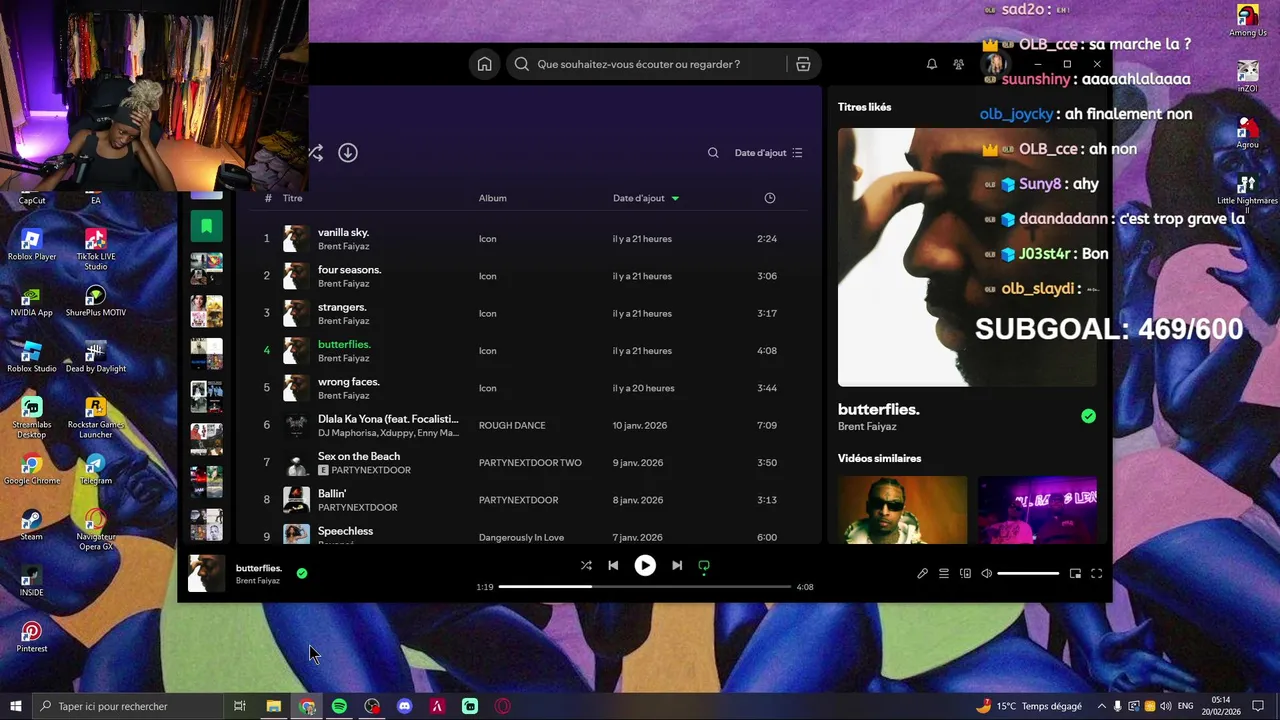1280x720 pixels.
Task: Toggle shuffle in the bottom player bar
Action: (586, 565)
